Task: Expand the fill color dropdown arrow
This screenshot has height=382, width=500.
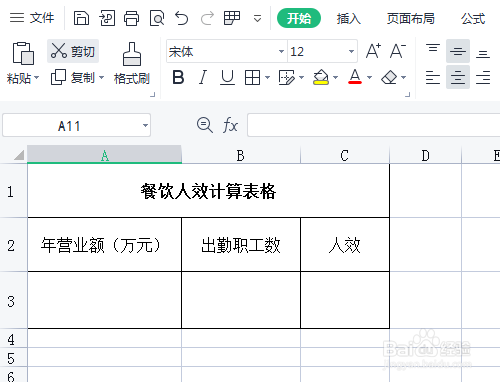Action: click(x=336, y=78)
